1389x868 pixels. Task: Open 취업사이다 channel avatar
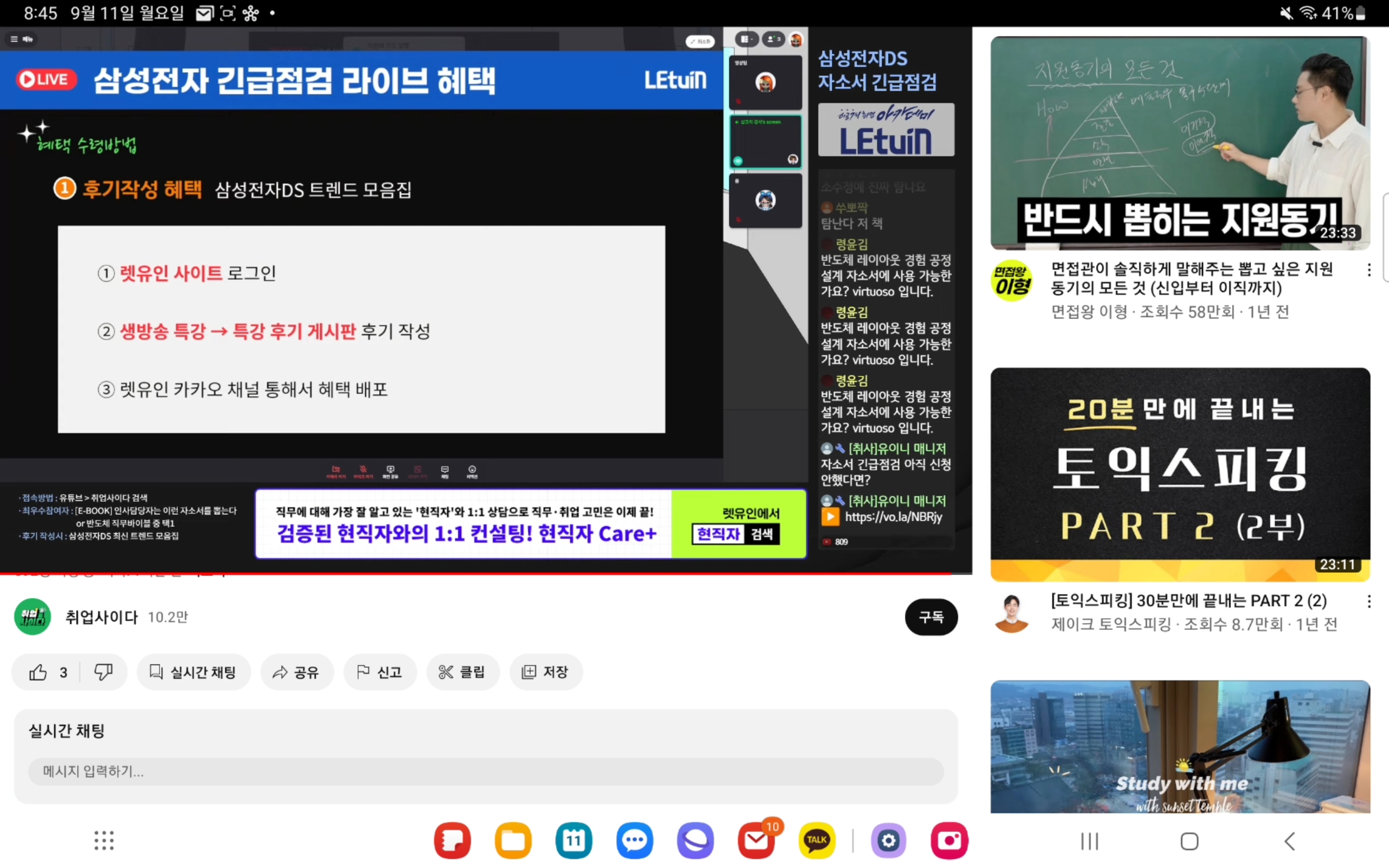coord(32,617)
